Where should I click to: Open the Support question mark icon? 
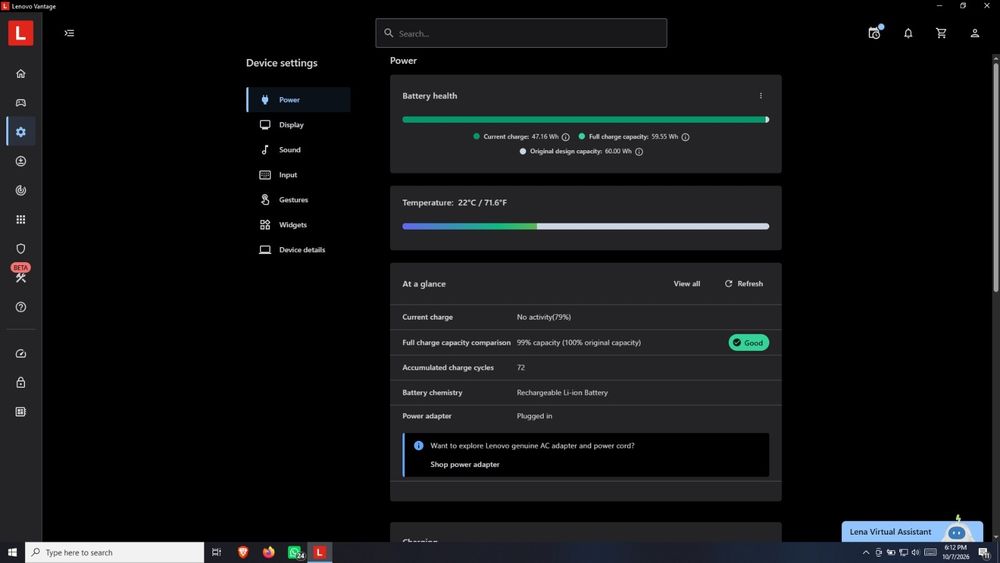click(x=20, y=307)
